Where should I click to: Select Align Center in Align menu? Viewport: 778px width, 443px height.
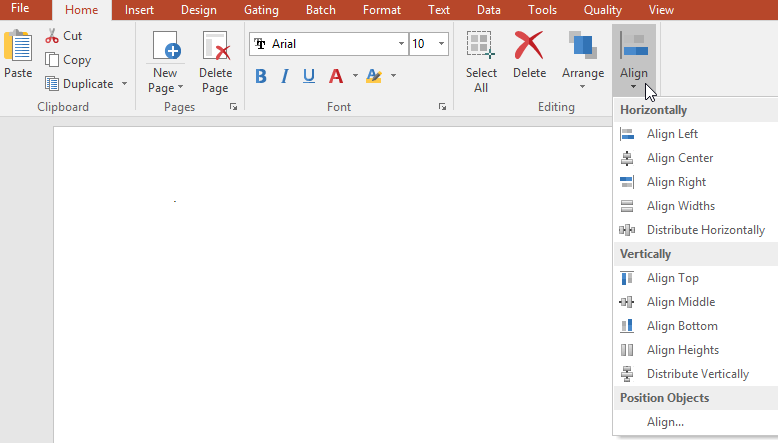click(x=679, y=158)
